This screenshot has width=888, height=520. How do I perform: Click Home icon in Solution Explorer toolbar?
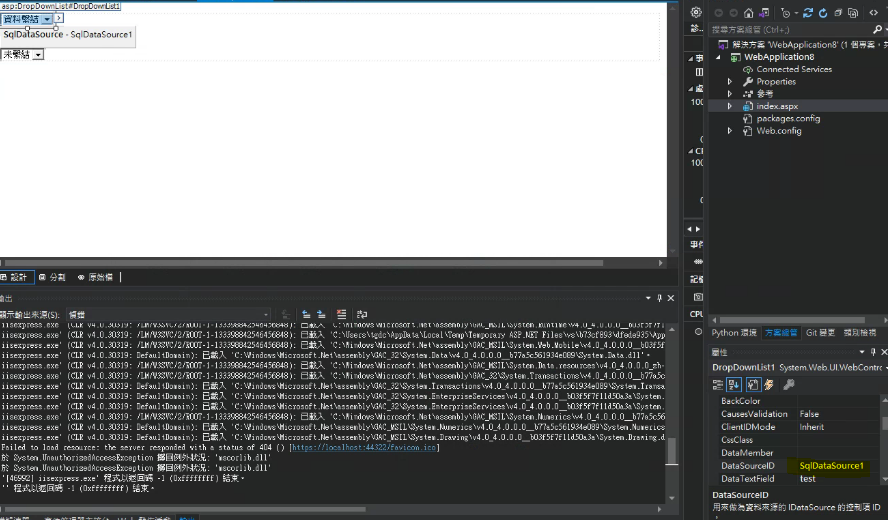[x=749, y=13]
